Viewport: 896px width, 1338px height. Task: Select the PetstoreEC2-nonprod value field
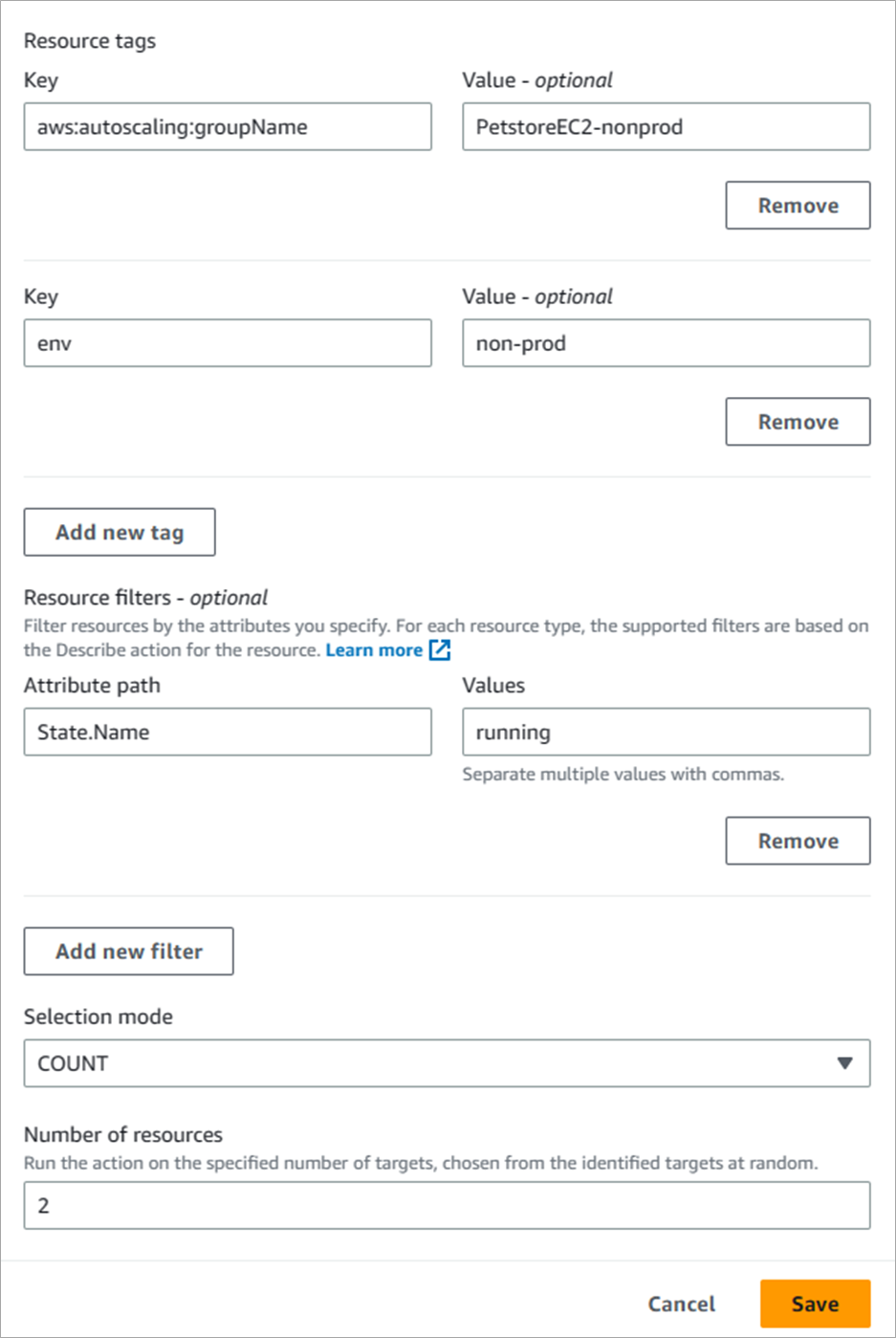pos(666,127)
